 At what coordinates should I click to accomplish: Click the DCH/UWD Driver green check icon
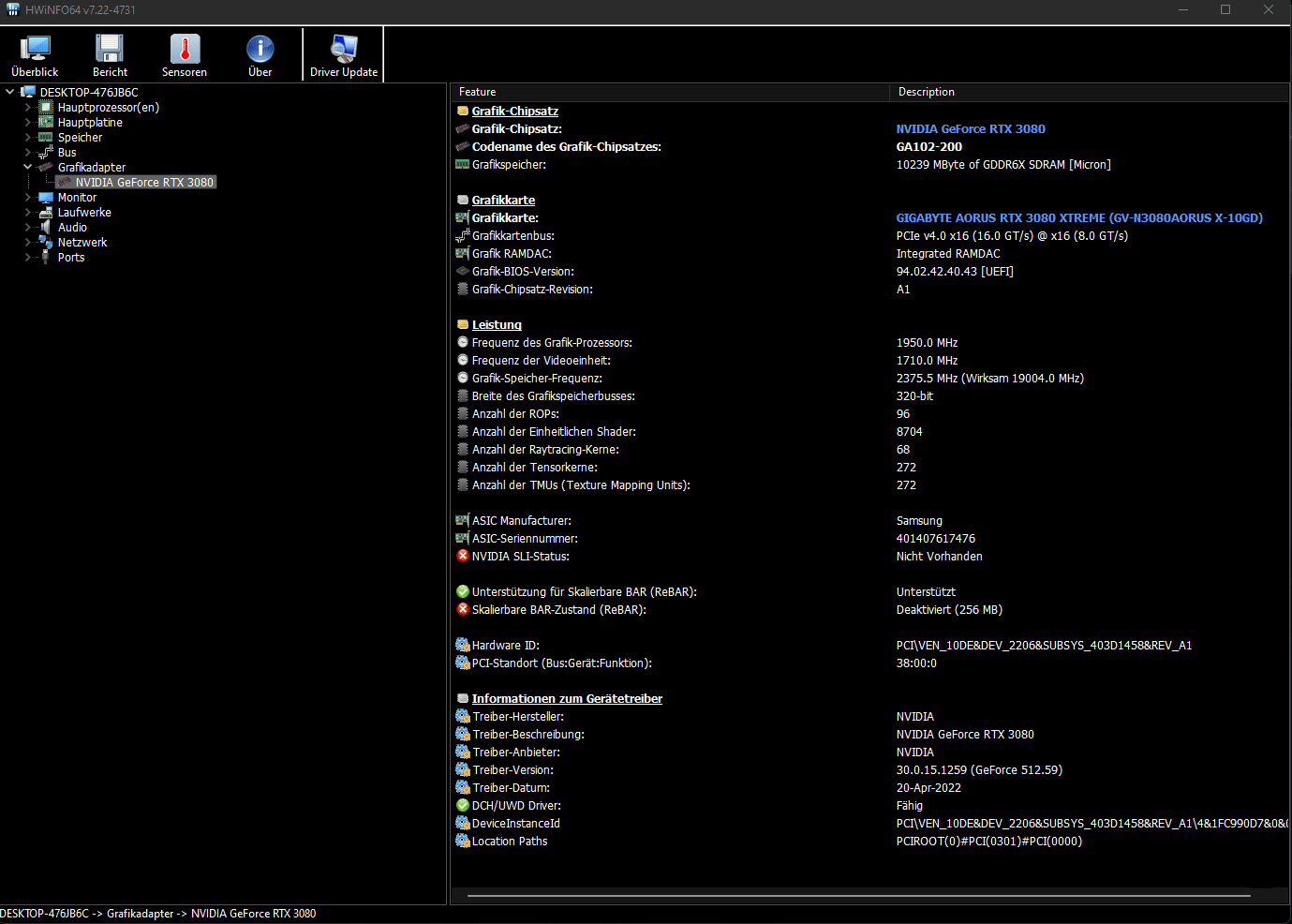[x=463, y=805]
